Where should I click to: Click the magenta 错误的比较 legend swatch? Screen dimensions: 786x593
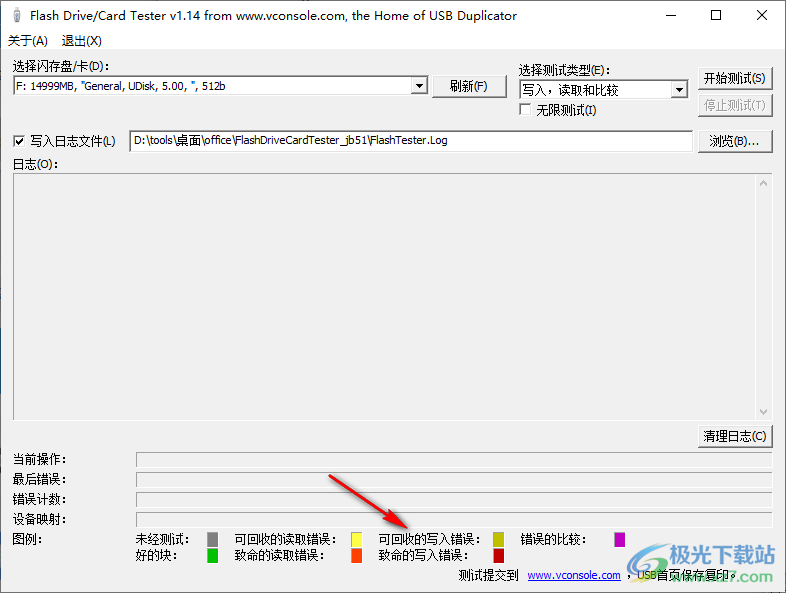620,539
